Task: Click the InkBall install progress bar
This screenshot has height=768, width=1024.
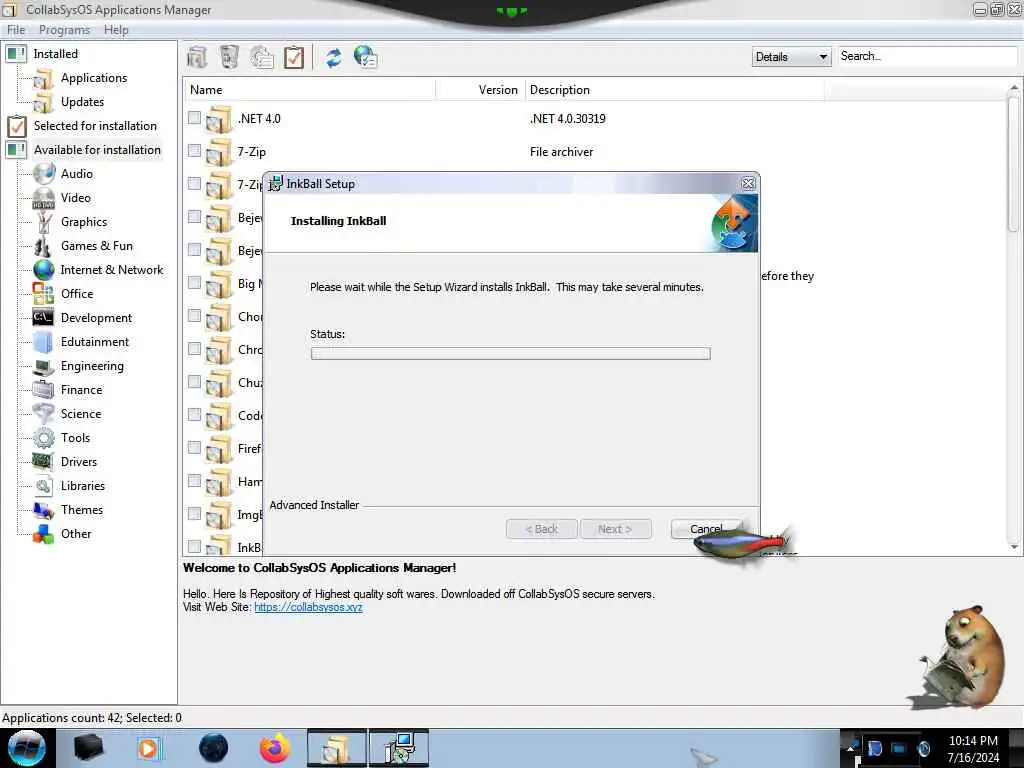Action: pos(511,353)
